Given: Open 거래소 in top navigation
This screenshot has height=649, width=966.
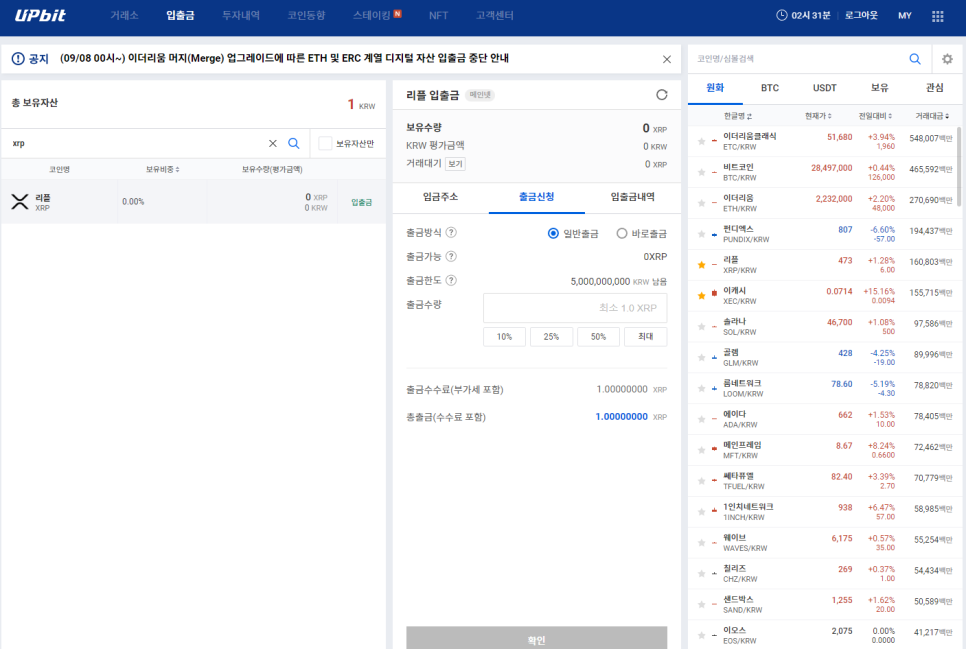Looking at the screenshot, I should pyautogui.click(x=124, y=15).
